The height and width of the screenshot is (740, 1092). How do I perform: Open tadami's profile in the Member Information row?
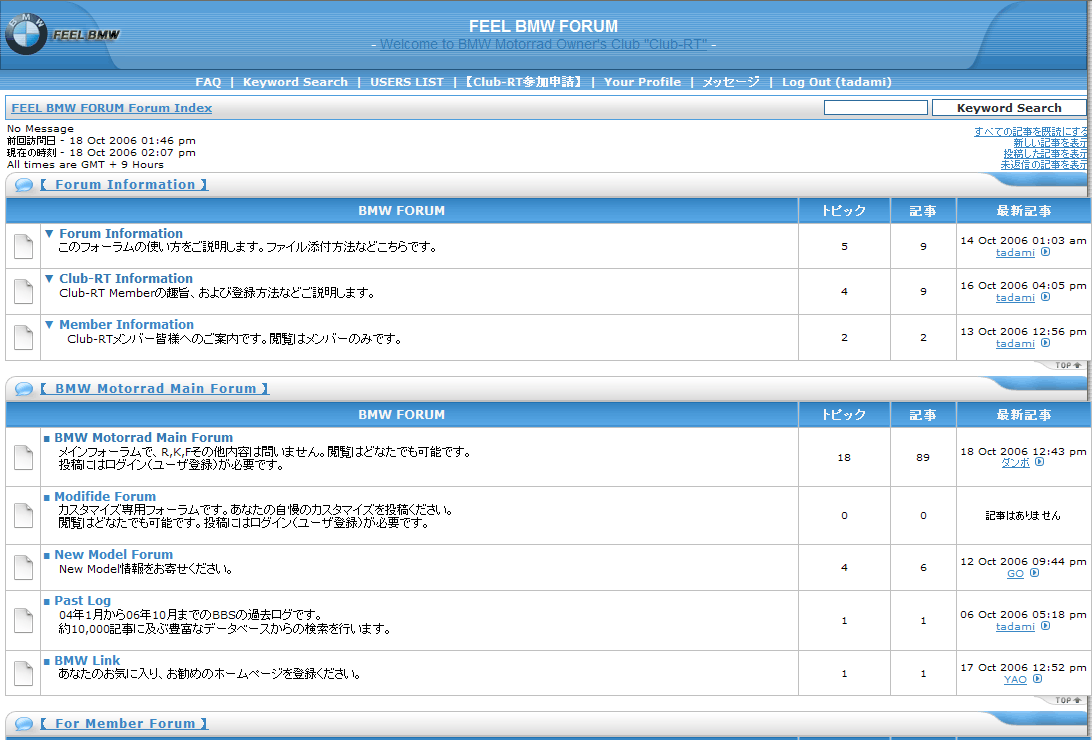(1015, 344)
